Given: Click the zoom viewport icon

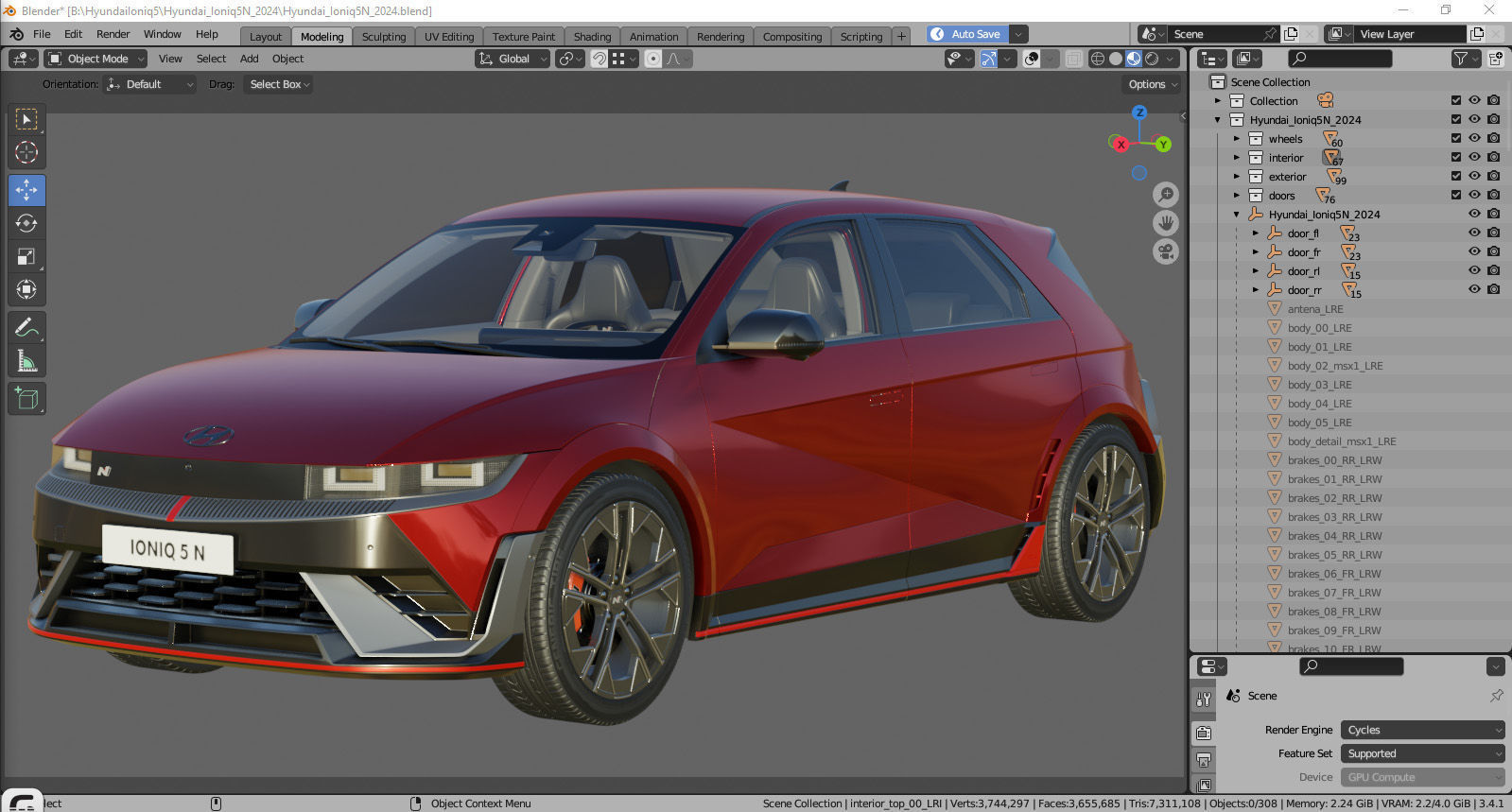Looking at the screenshot, I should coord(1166,195).
